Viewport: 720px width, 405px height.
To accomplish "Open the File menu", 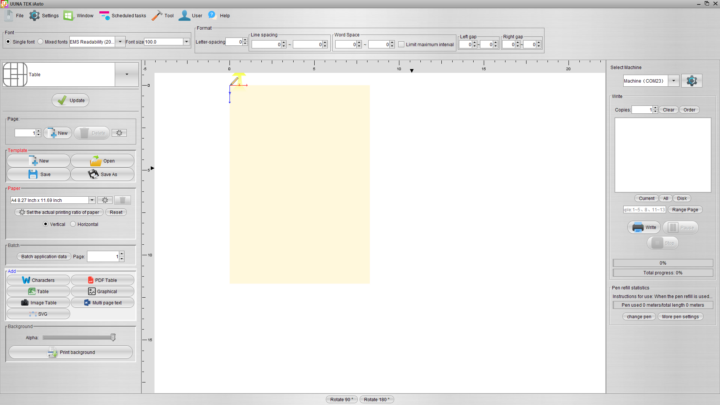I will click(14, 16).
